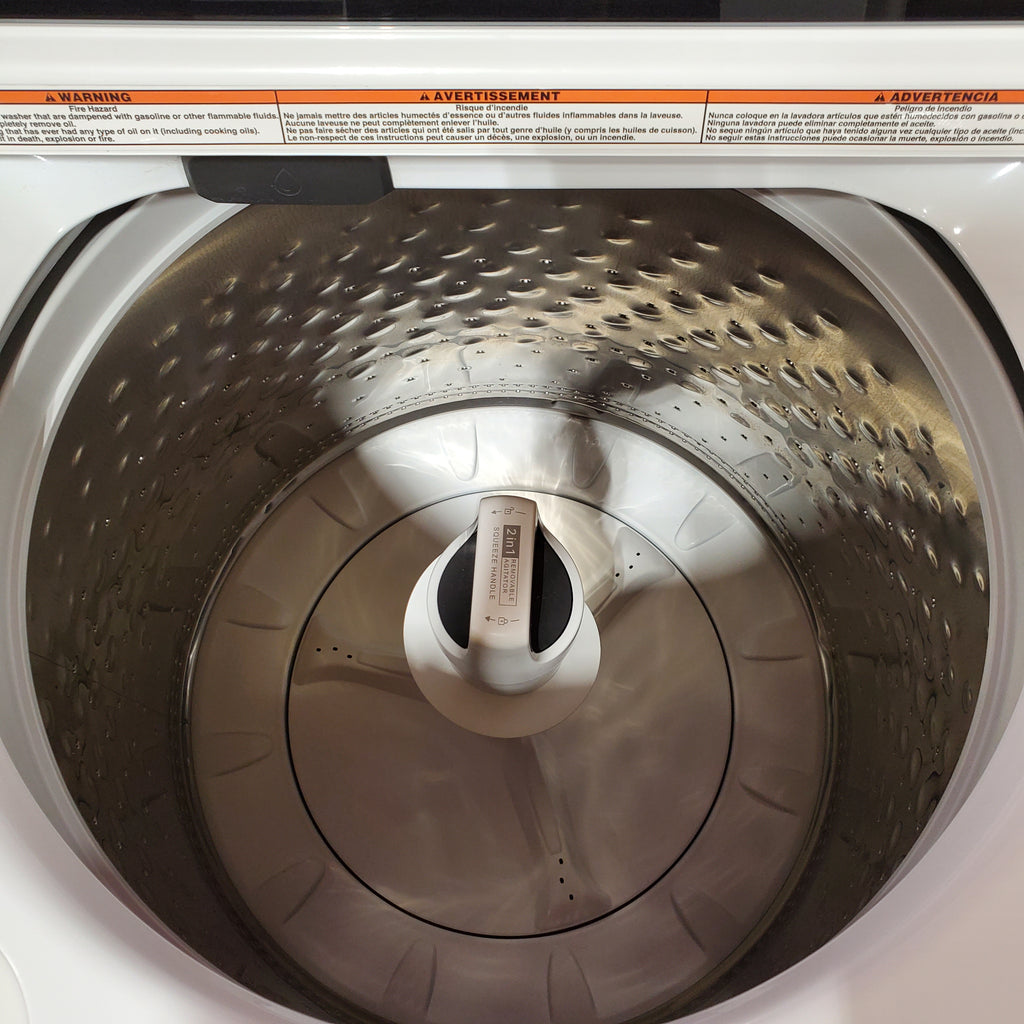Click the French AVERTISSEMENT heading
The image size is (1024, 1024).
pyautogui.click(x=496, y=96)
